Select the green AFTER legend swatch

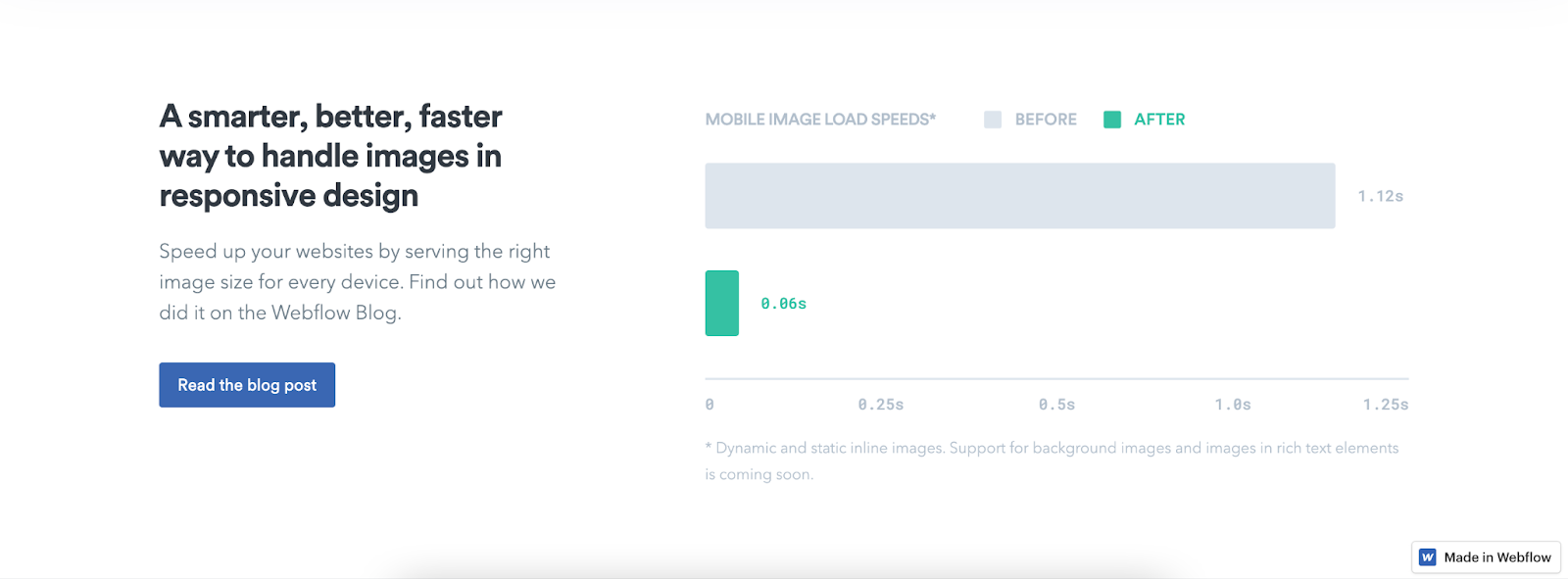[1112, 120]
